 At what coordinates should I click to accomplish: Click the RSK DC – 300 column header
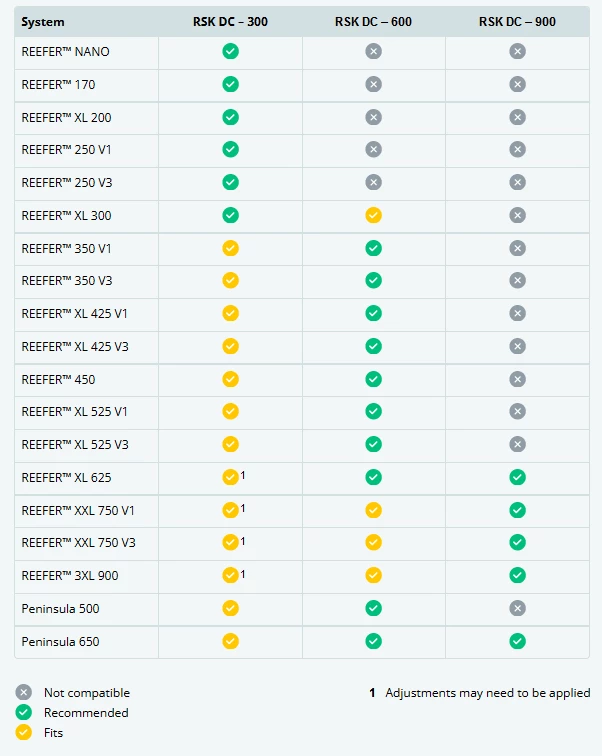click(230, 21)
